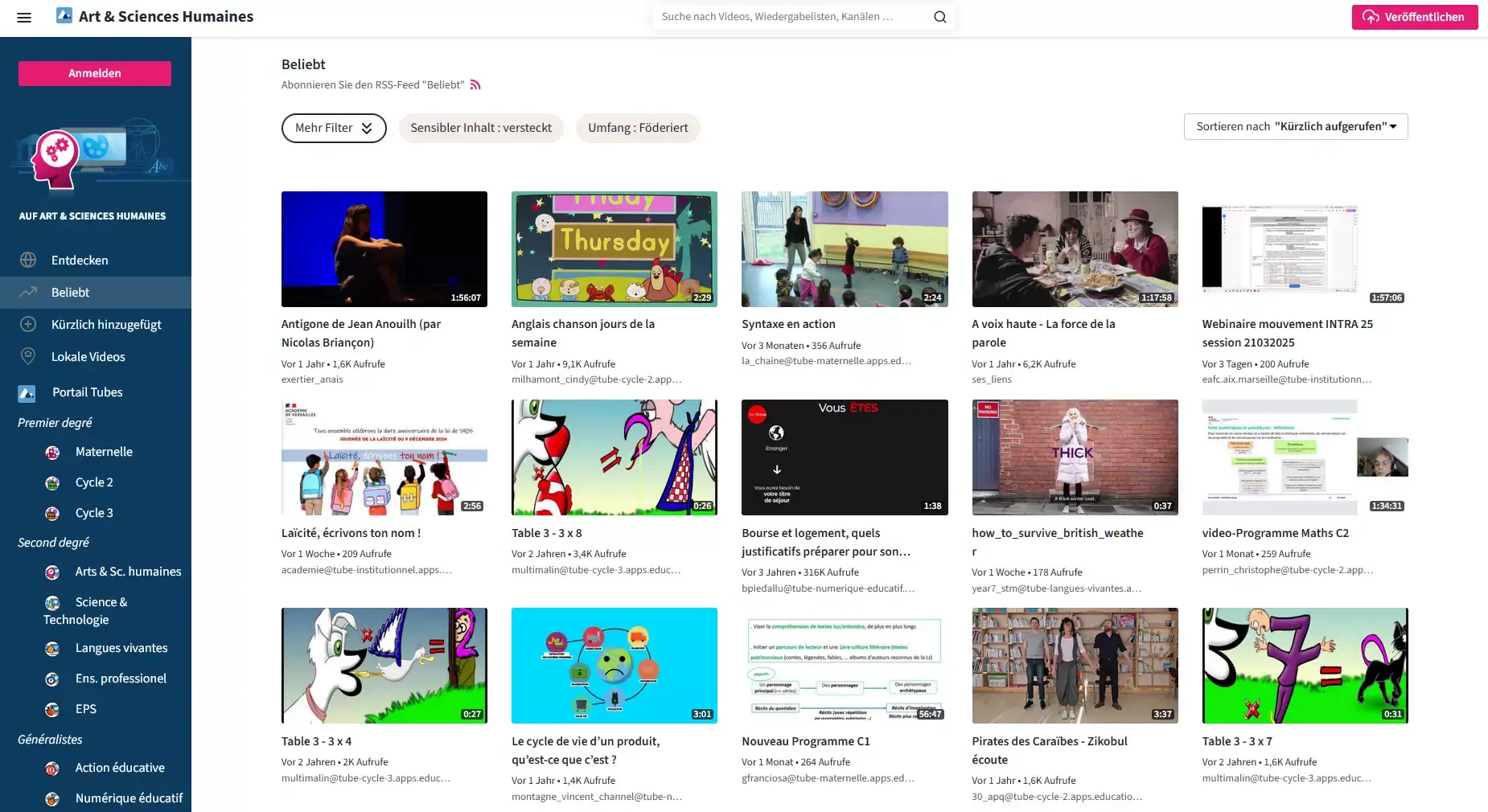Click the Action éducative icon
The image size is (1488, 812).
[x=52, y=769]
